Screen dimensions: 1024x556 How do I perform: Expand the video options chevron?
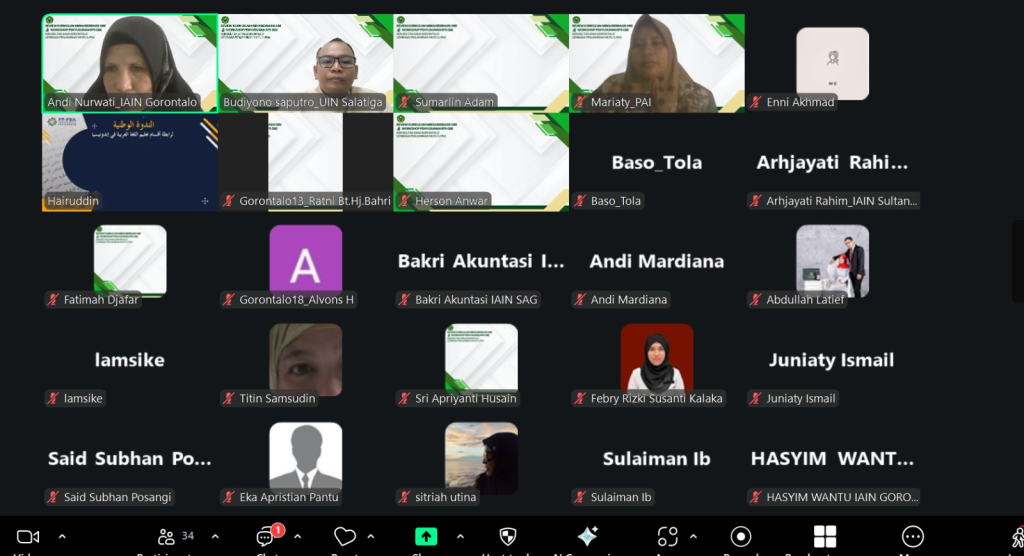tap(62, 536)
